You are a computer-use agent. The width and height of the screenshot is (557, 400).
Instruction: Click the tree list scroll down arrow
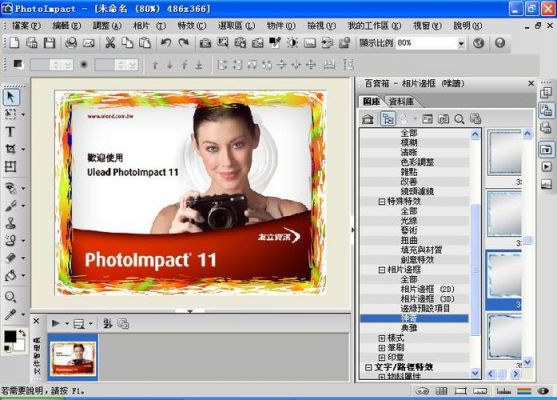(x=475, y=373)
